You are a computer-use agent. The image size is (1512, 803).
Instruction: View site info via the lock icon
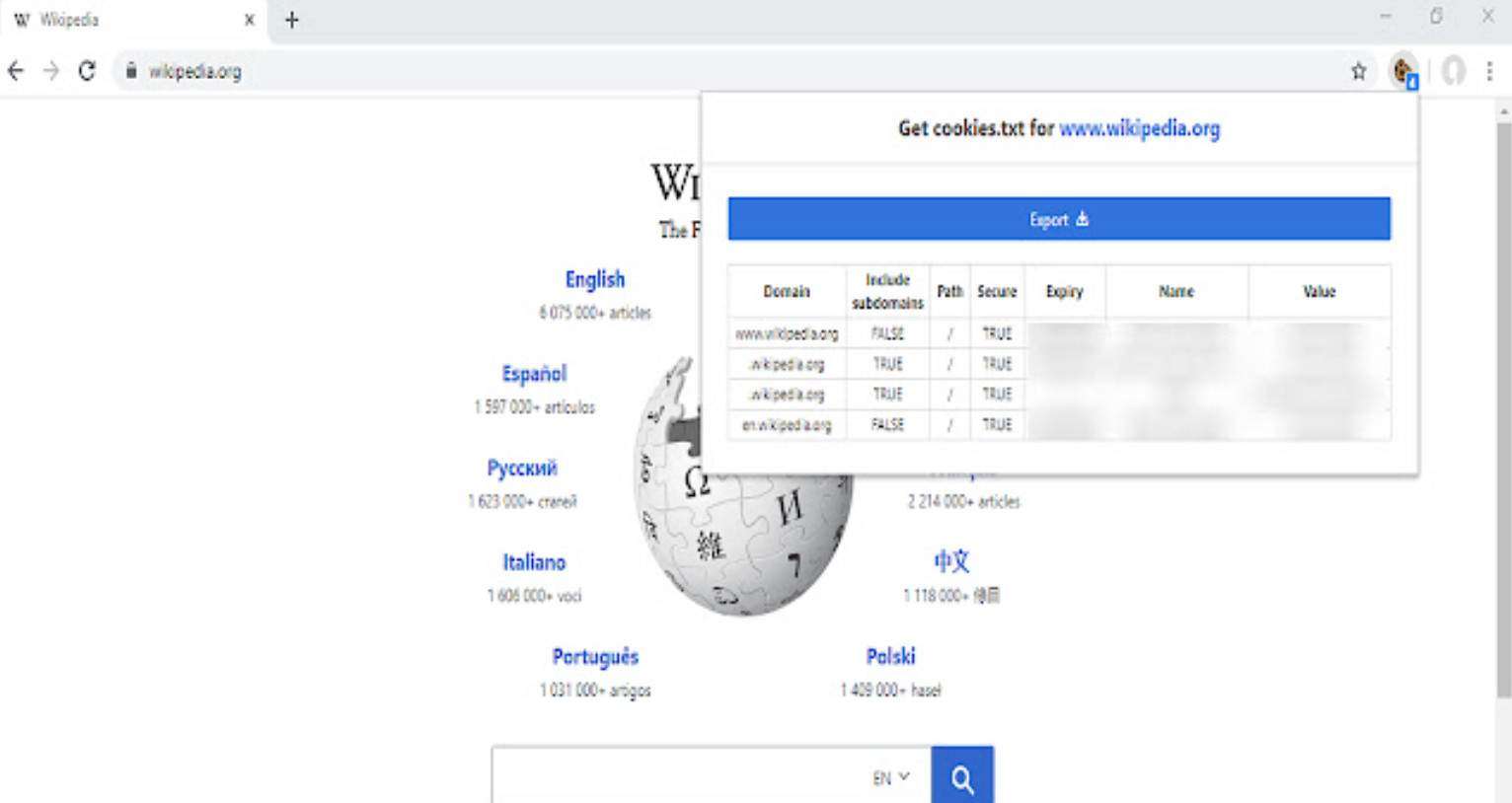tap(130, 71)
